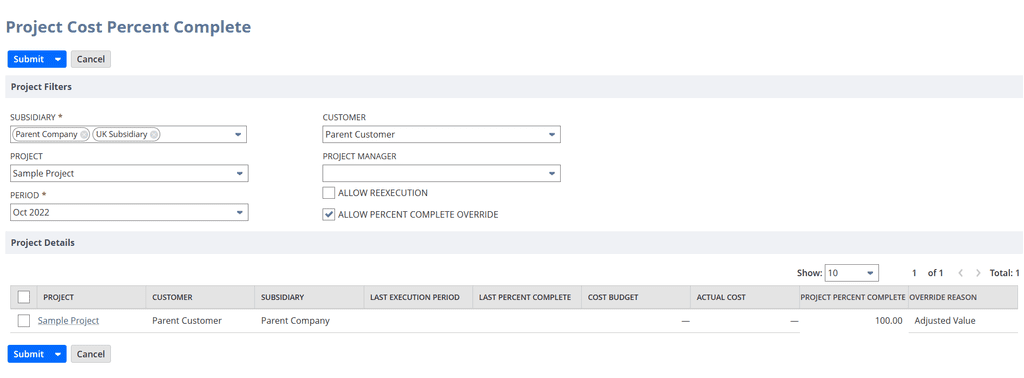Expand the empty Project Manager dropdown
1024x378 pixels.
pyautogui.click(x=441, y=174)
